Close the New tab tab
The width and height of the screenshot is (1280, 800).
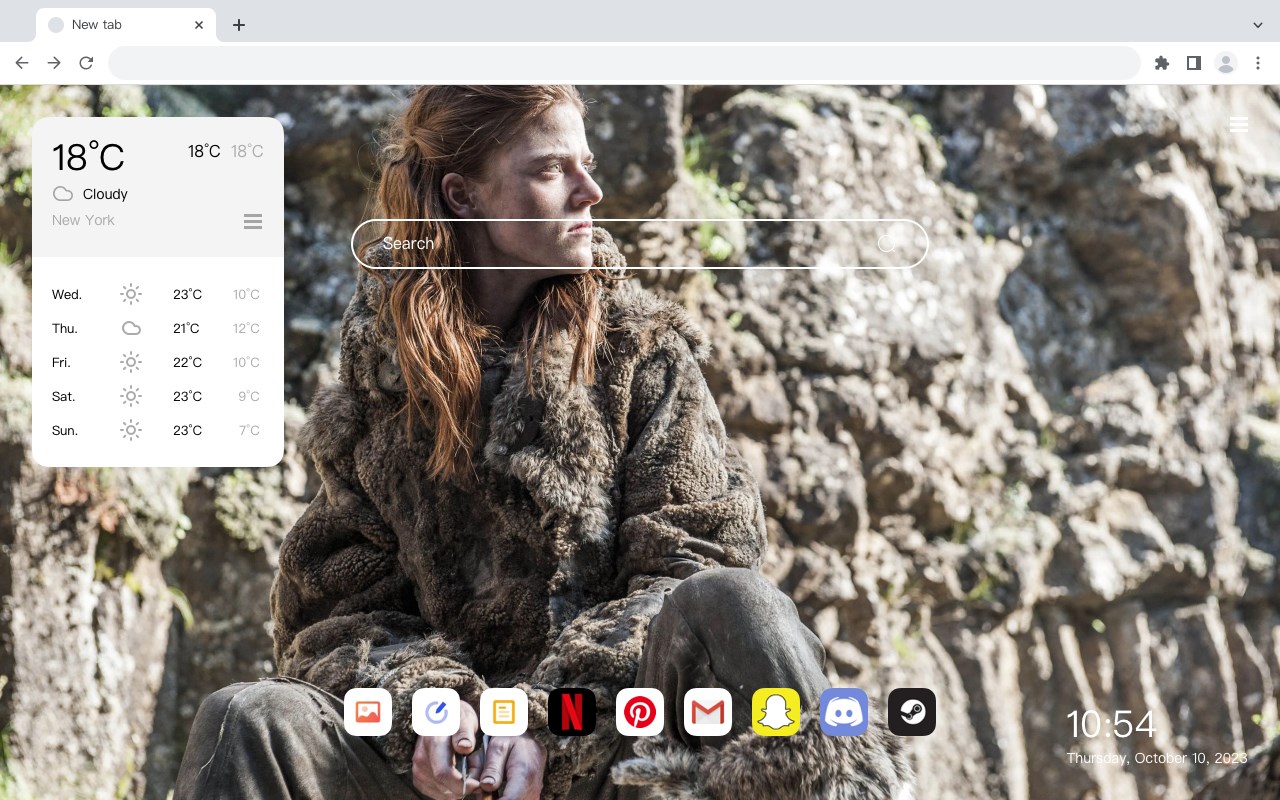coord(199,25)
